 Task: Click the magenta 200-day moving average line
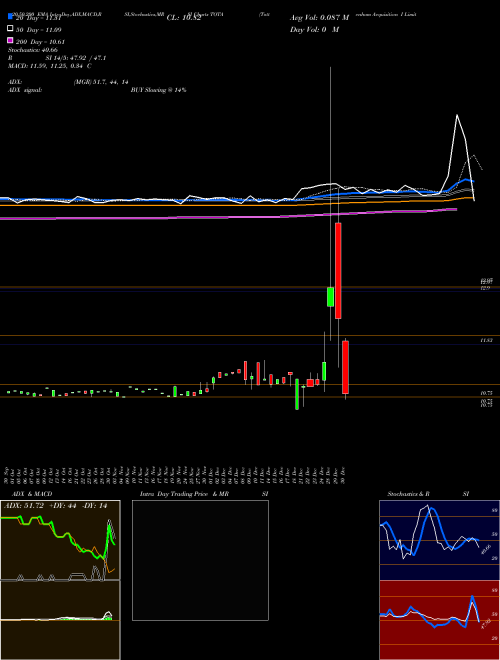click(229, 216)
